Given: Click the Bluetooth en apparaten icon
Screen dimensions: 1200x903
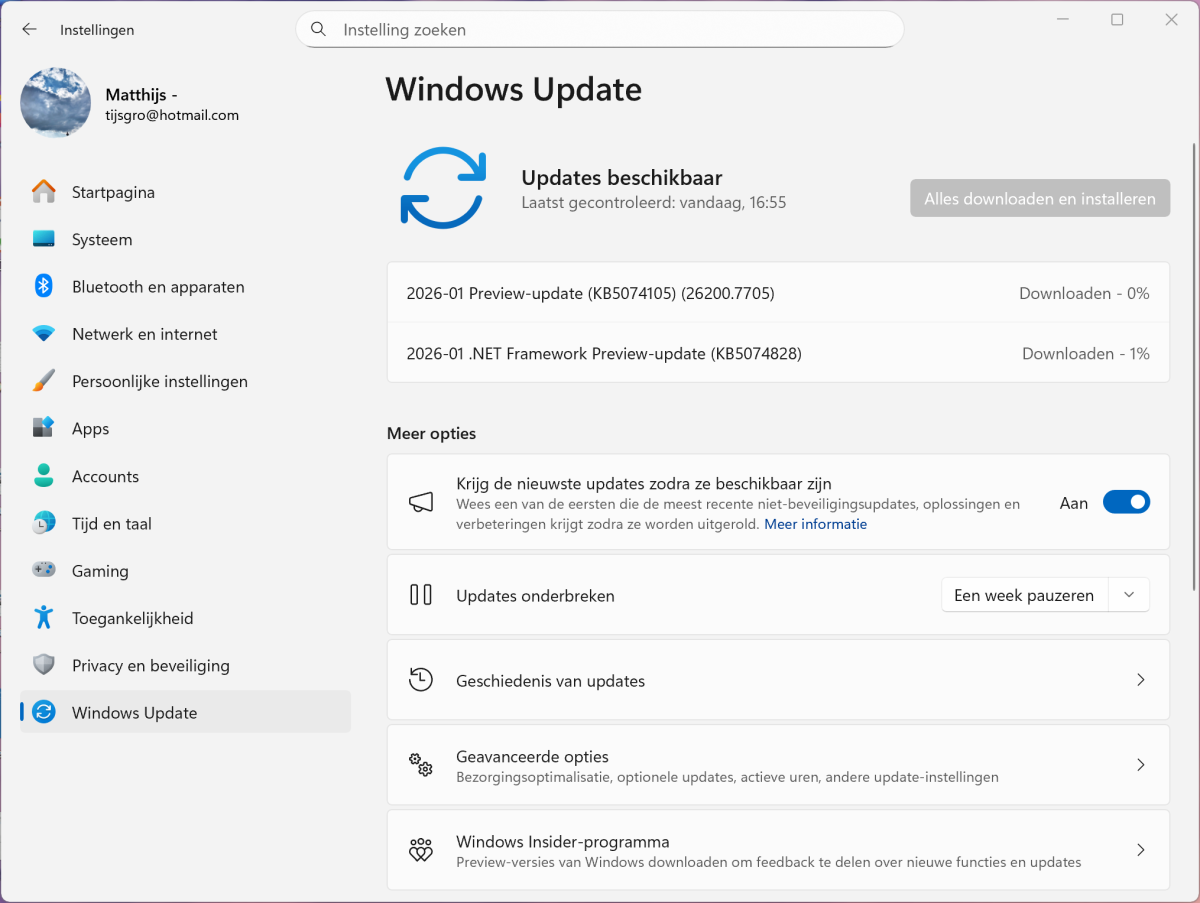Looking at the screenshot, I should pos(43,286).
